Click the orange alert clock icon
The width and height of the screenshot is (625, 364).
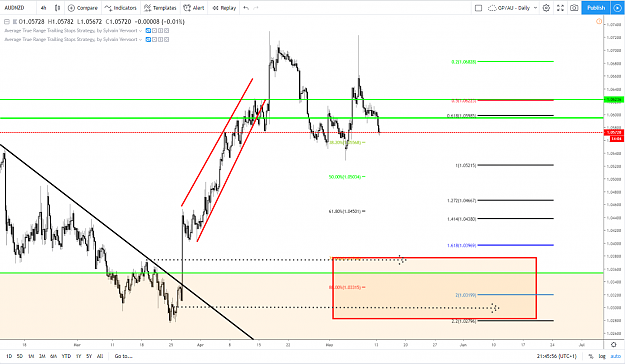tap(599, 22)
